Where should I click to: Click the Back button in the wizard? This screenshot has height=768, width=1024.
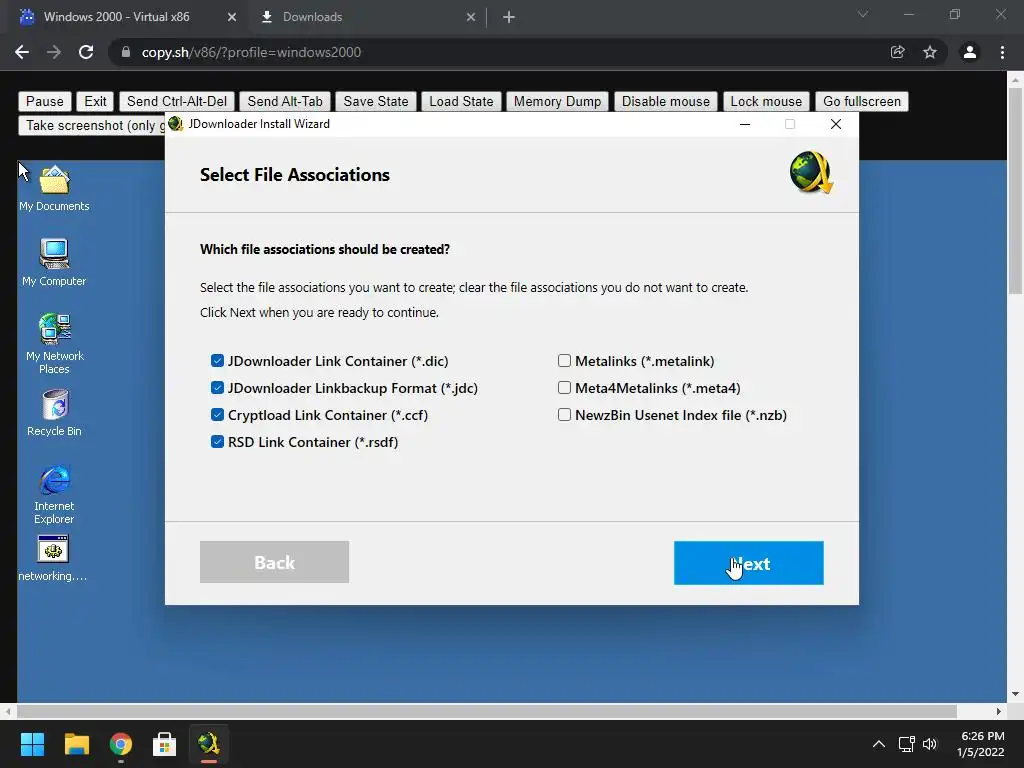click(x=274, y=562)
